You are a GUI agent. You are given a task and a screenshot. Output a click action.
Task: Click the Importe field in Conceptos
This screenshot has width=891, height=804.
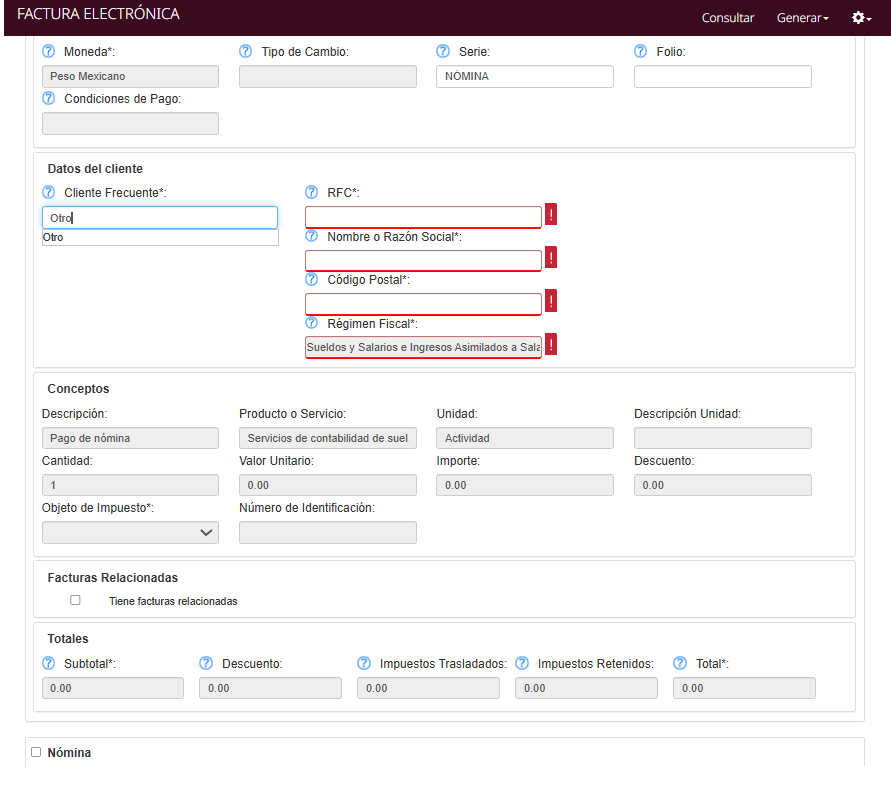[x=524, y=485]
